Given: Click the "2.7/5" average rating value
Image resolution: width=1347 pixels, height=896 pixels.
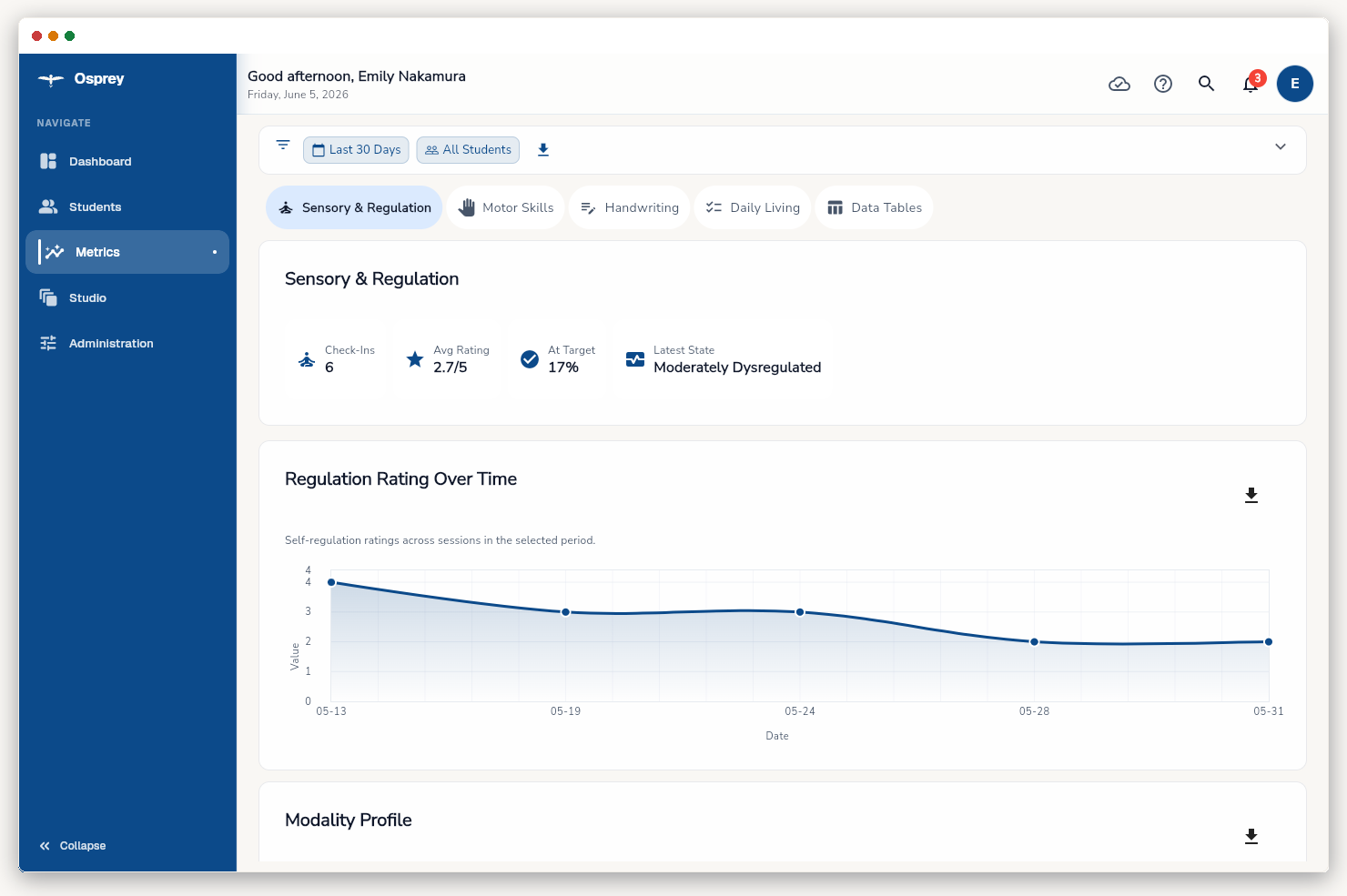Looking at the screenshot, I should click(x=451, y=367).
